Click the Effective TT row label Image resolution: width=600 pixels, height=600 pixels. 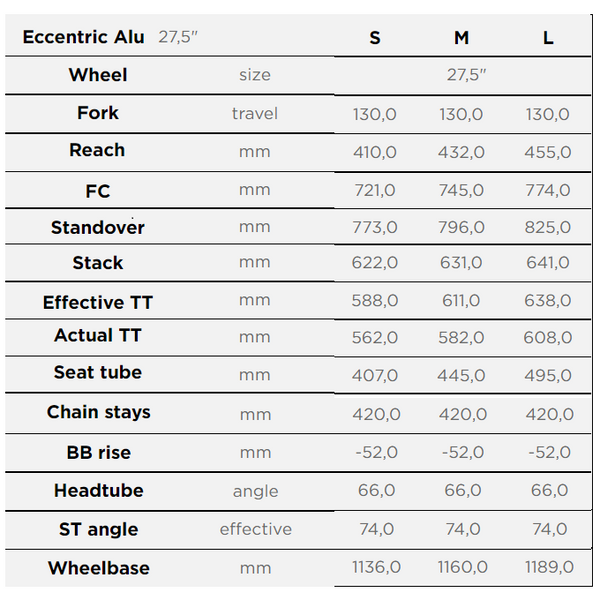tap(98, 302)
